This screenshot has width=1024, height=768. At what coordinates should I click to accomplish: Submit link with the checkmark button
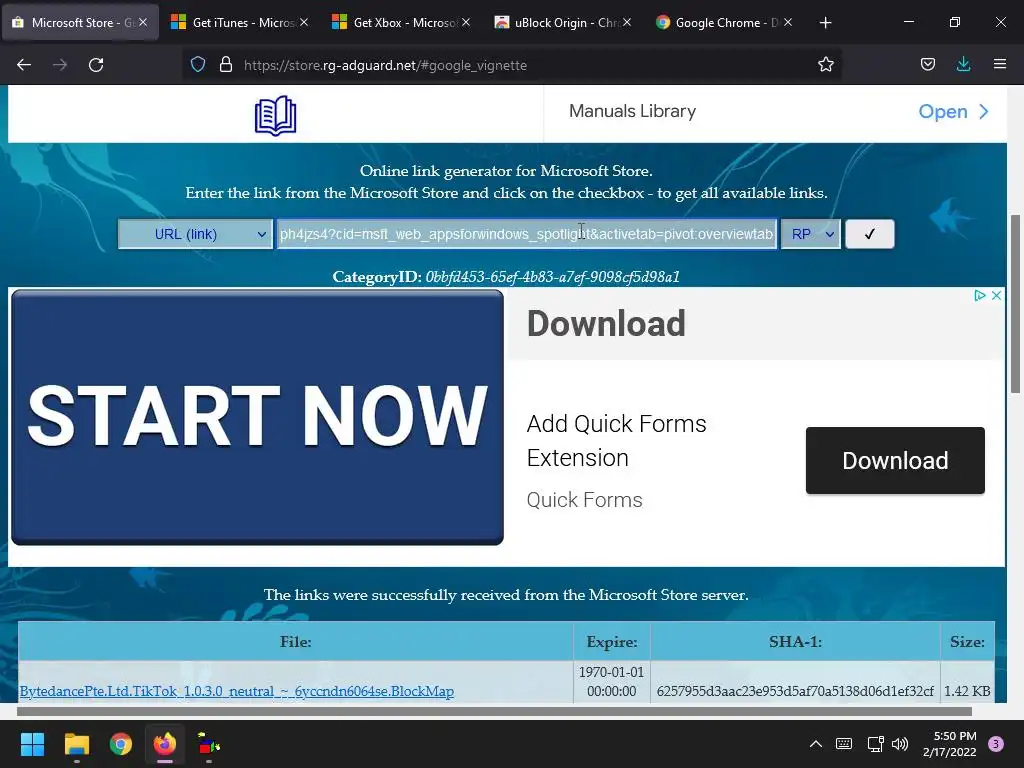coord(869,234)
